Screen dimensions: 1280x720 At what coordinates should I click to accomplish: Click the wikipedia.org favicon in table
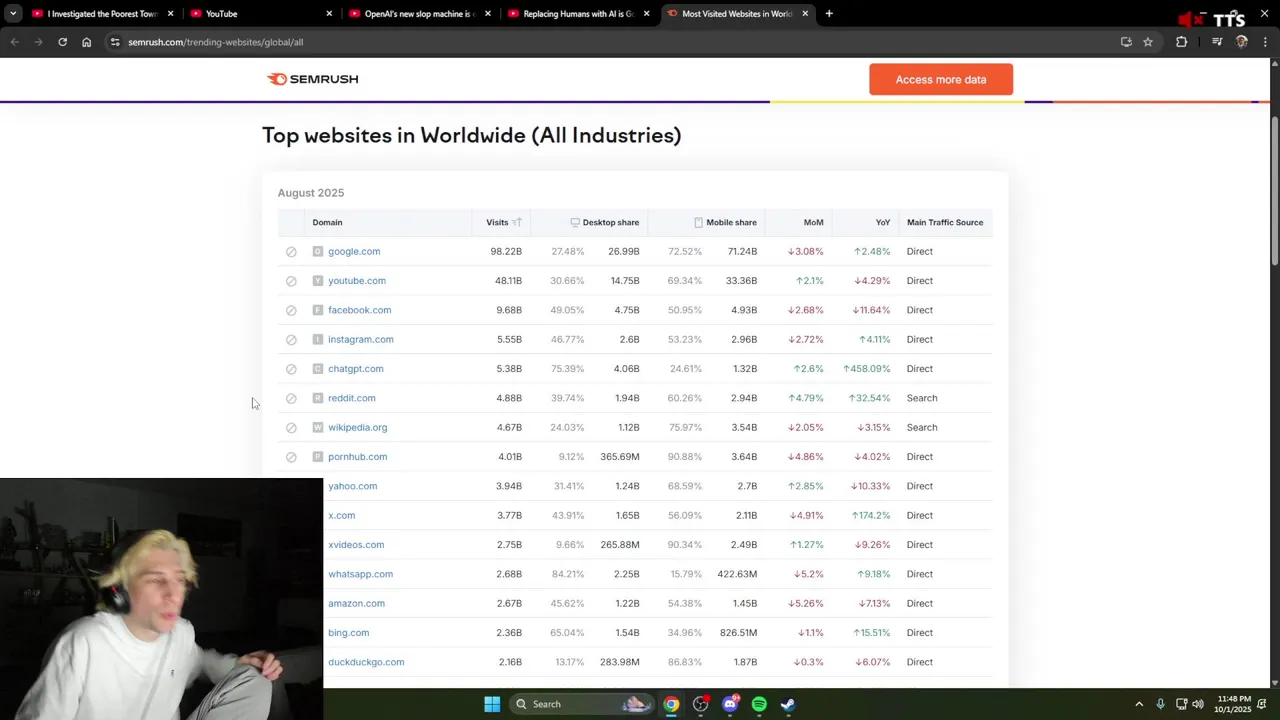point(318,428)
